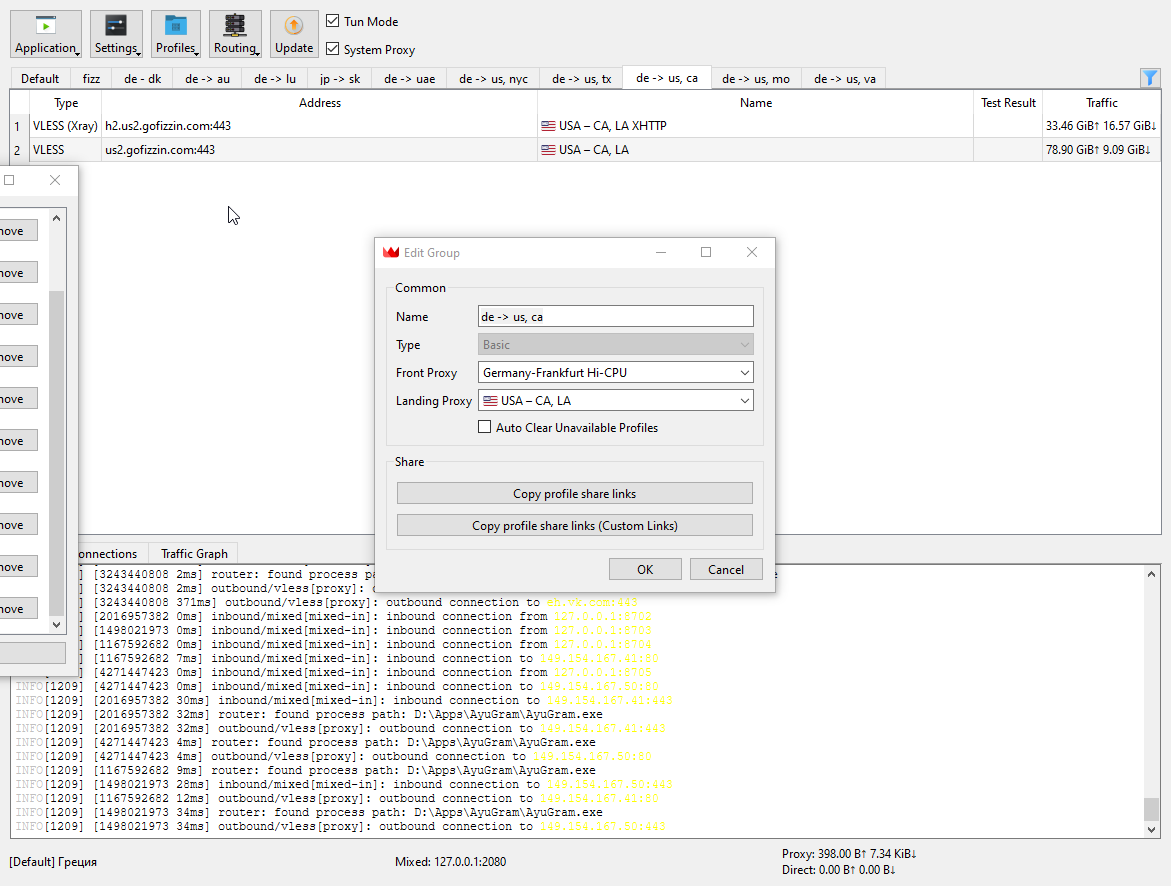Open the Traffic Graph tab
Viewport: 1171px width, 886px height.
click(x=194, y=554)
